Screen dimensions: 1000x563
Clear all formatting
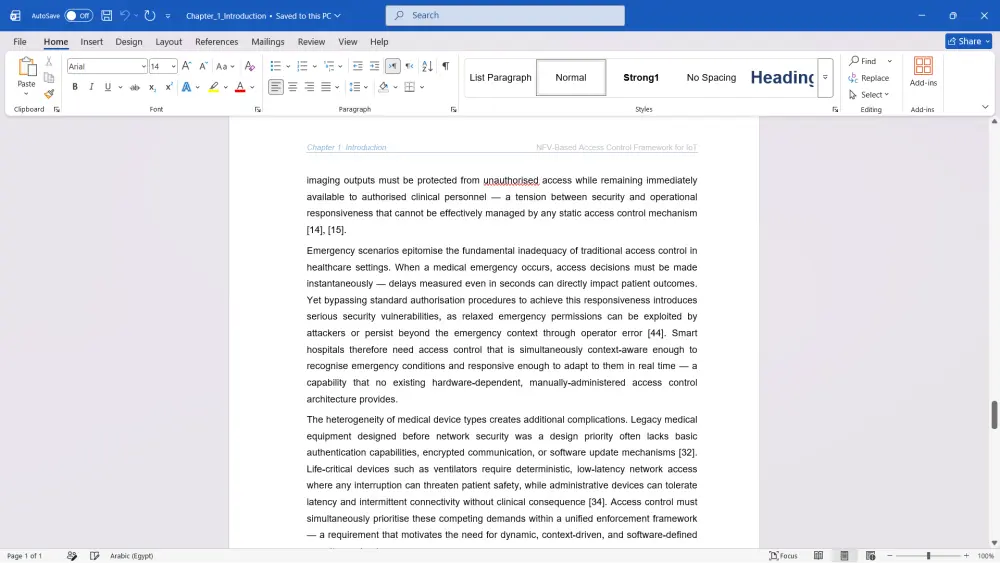250,66
